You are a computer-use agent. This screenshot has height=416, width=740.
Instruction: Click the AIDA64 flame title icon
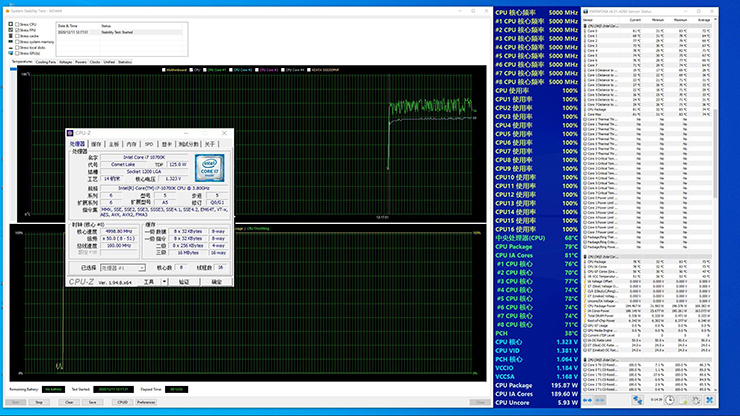[8, 11]
